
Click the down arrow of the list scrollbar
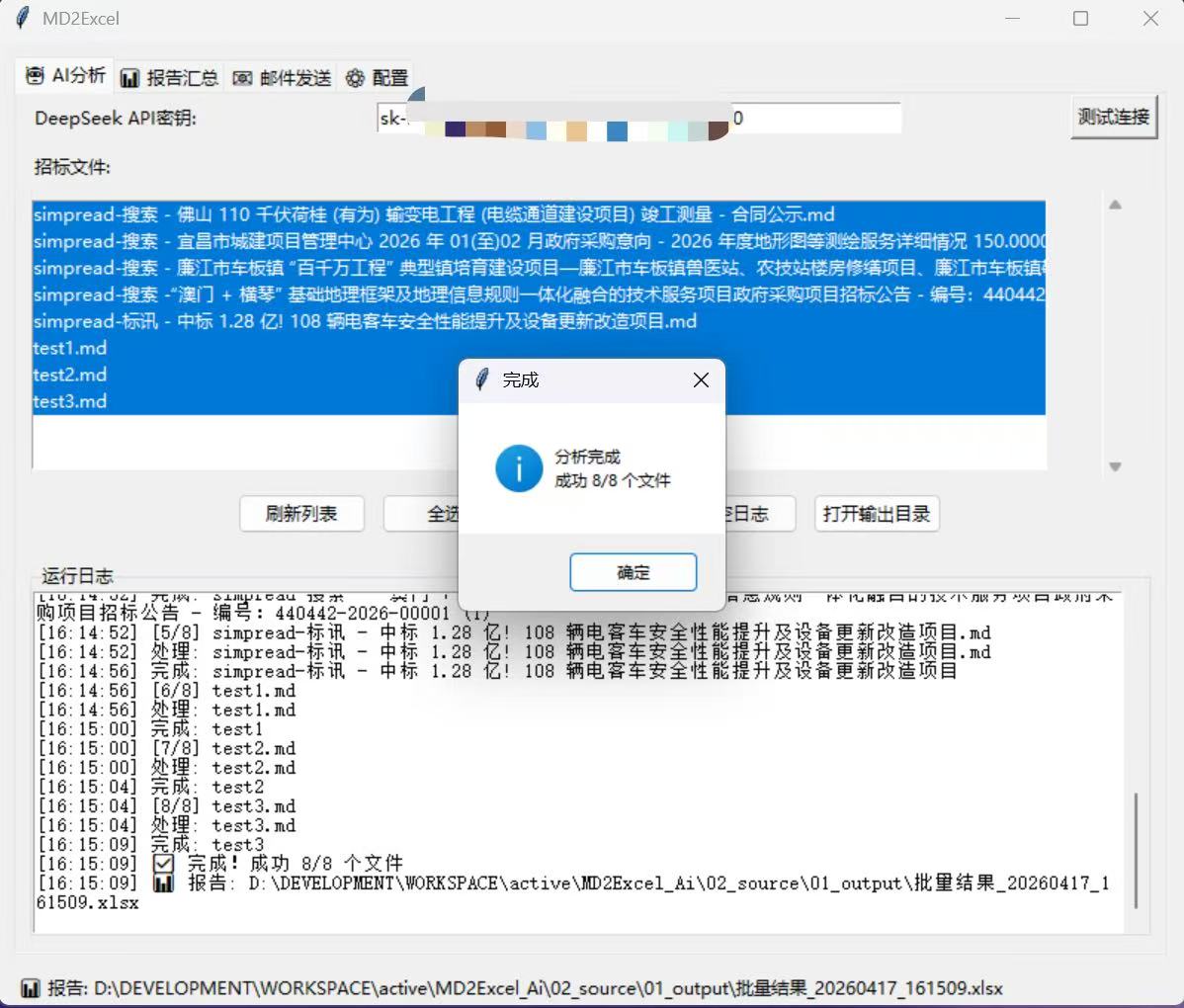pos(1115,465)
